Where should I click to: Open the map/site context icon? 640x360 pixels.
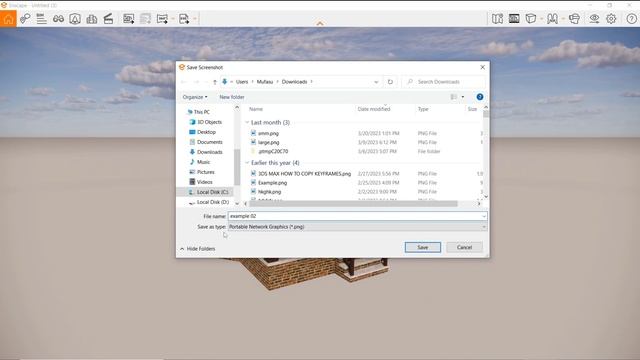point(497,19)
